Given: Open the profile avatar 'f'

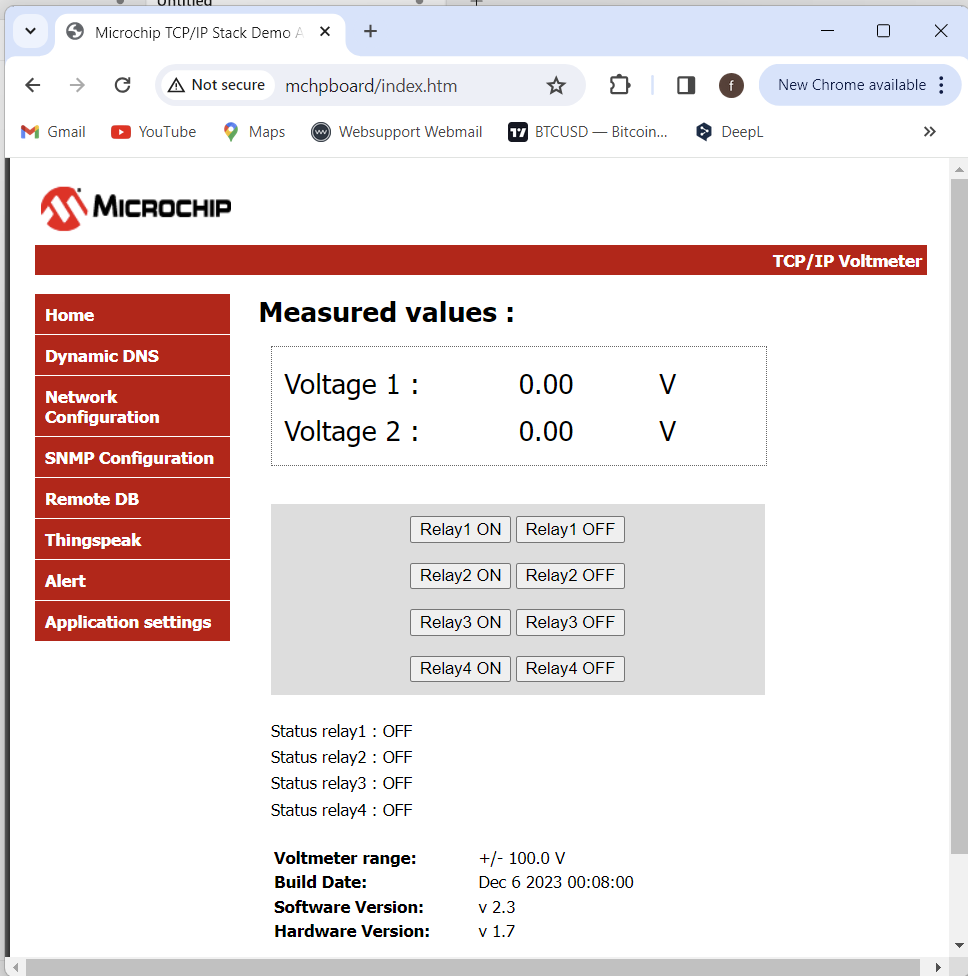Looking at the screenshot, I should [731, 85].
